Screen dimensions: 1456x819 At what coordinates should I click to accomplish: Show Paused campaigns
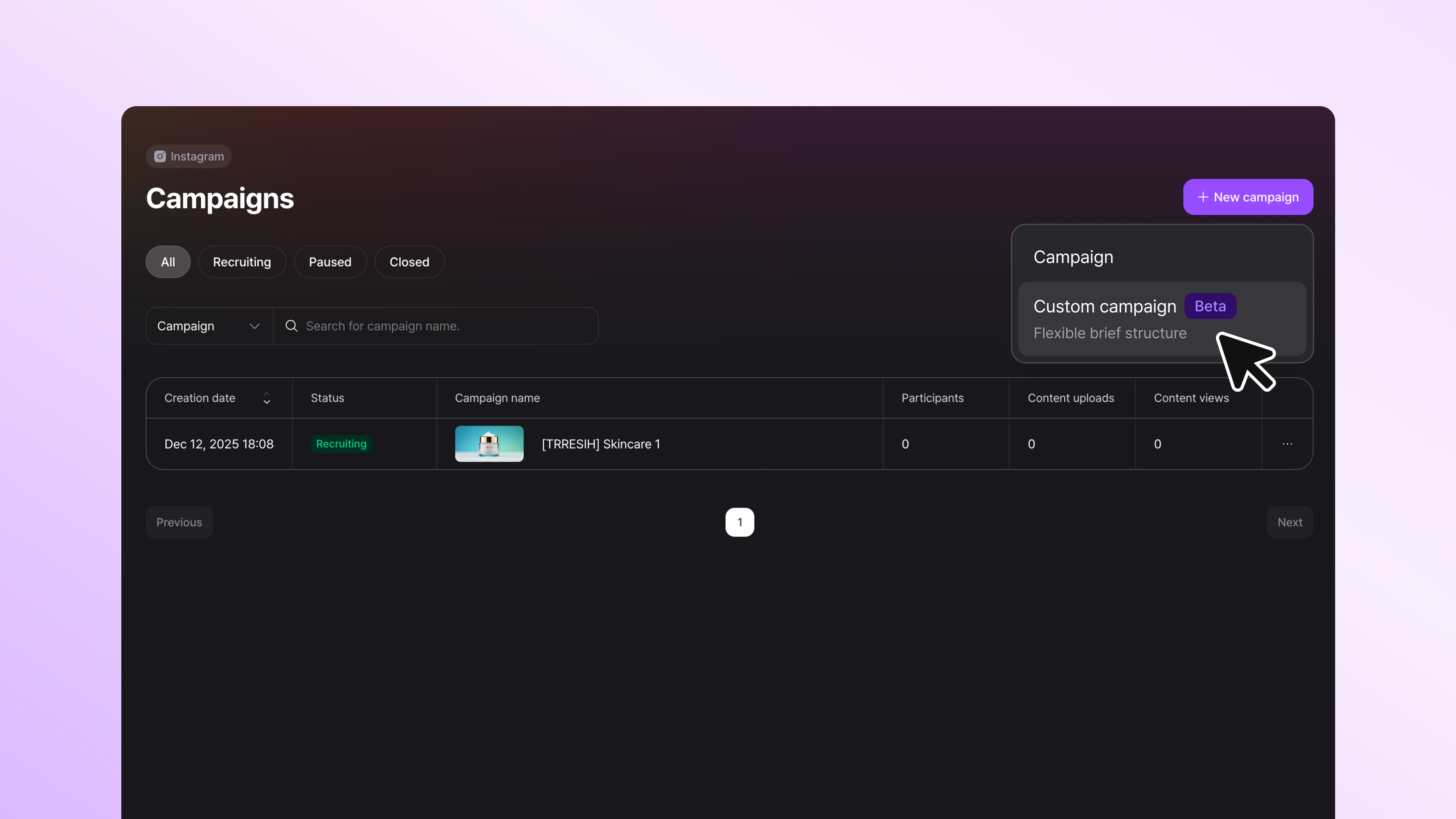(330, 262)
